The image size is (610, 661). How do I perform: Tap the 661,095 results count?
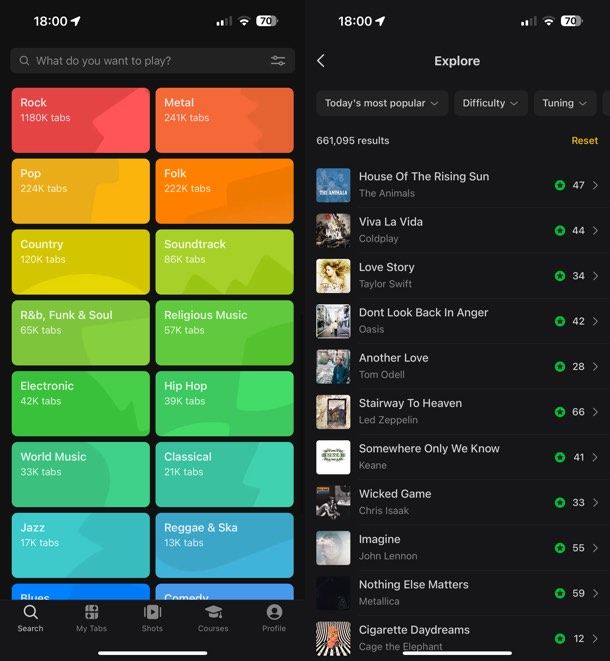(x=353, y=140)
